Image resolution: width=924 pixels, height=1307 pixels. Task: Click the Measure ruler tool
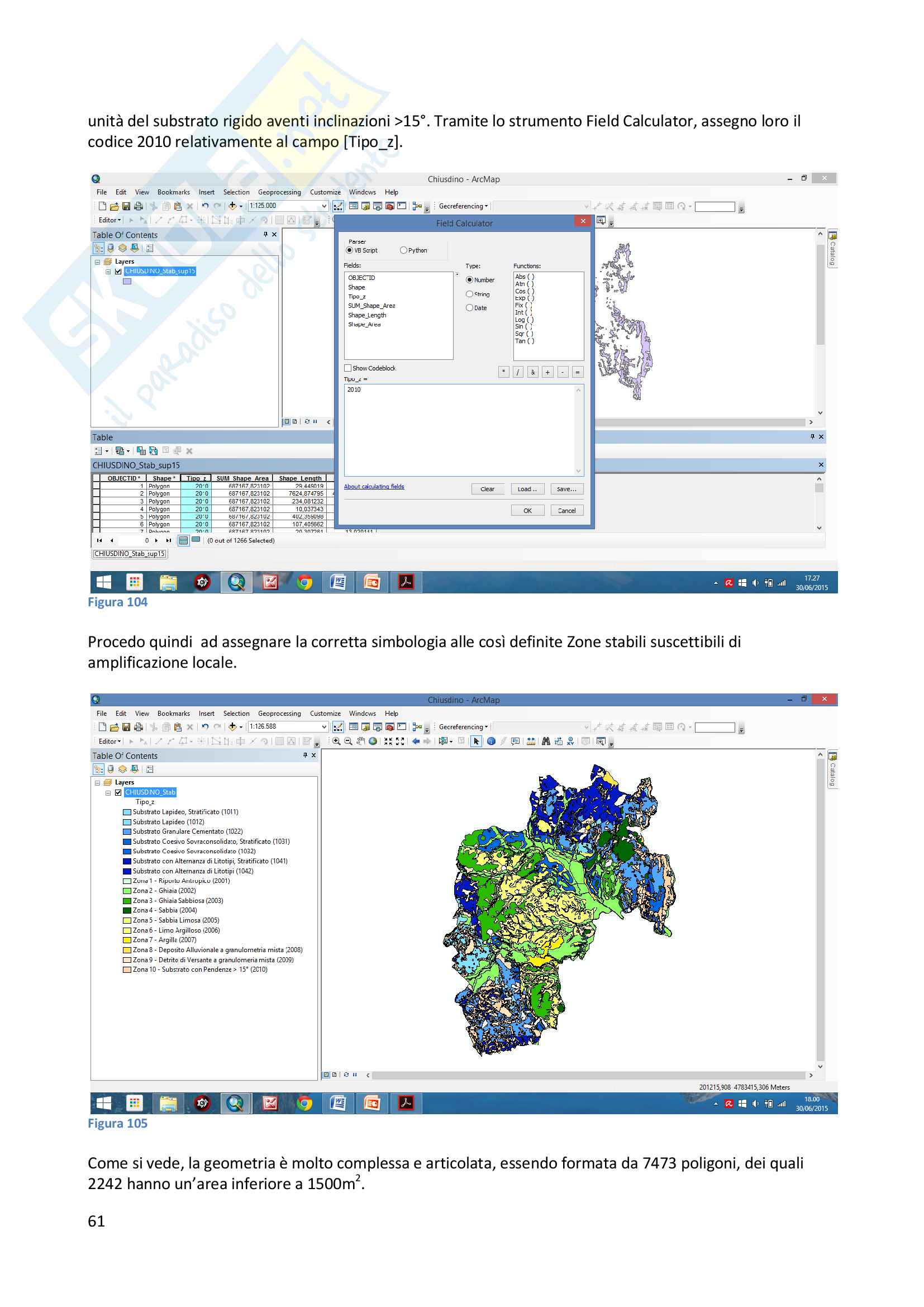pyautogui.click(x=531, y=741)
